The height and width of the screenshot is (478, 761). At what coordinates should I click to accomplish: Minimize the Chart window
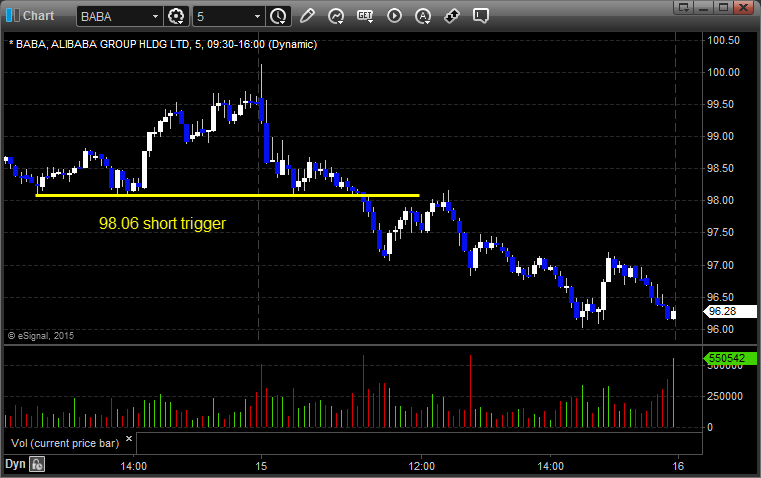click(x=703, y=7)
